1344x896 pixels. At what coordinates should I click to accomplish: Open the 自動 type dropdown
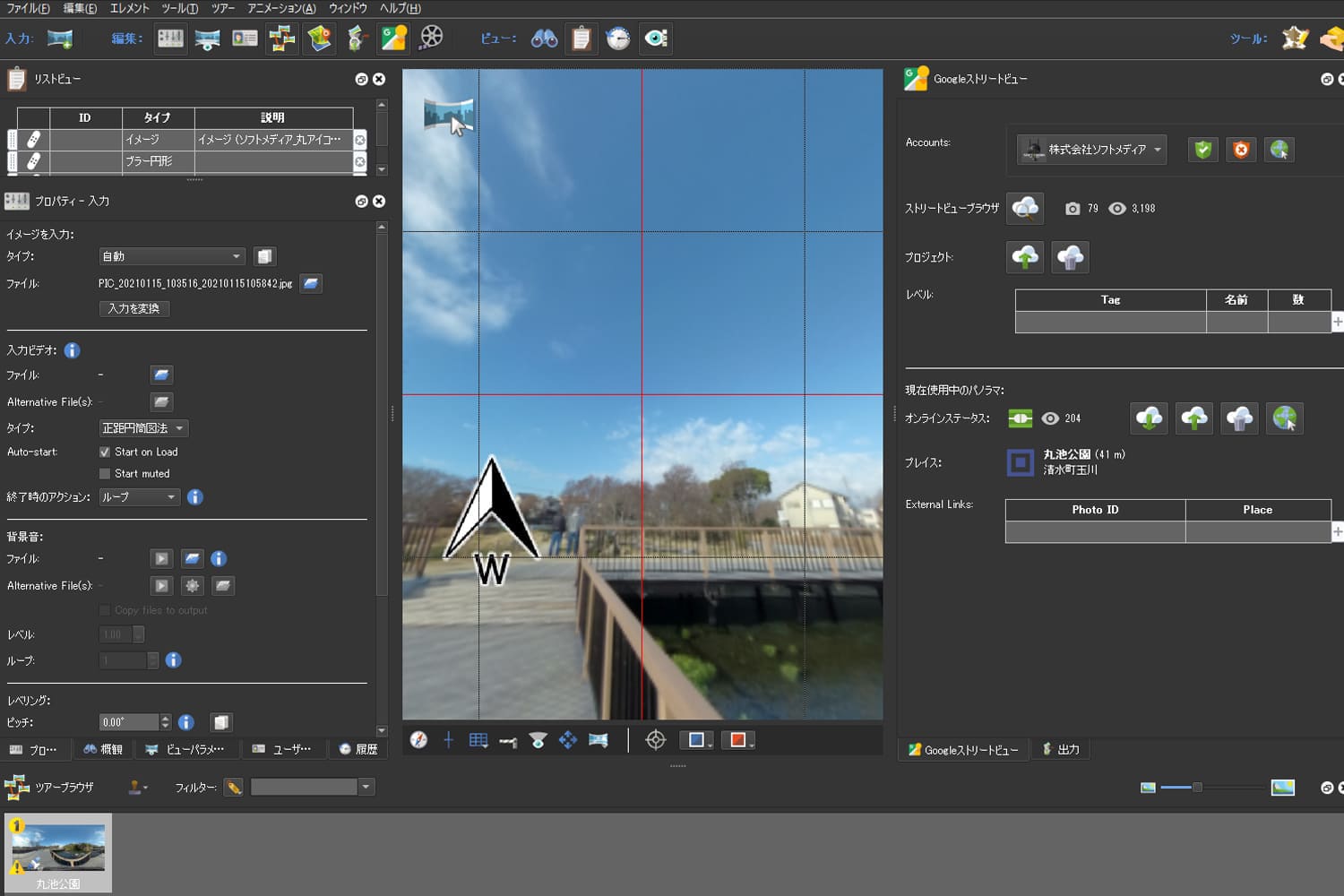pyautogui.click(x=171, y=256)
